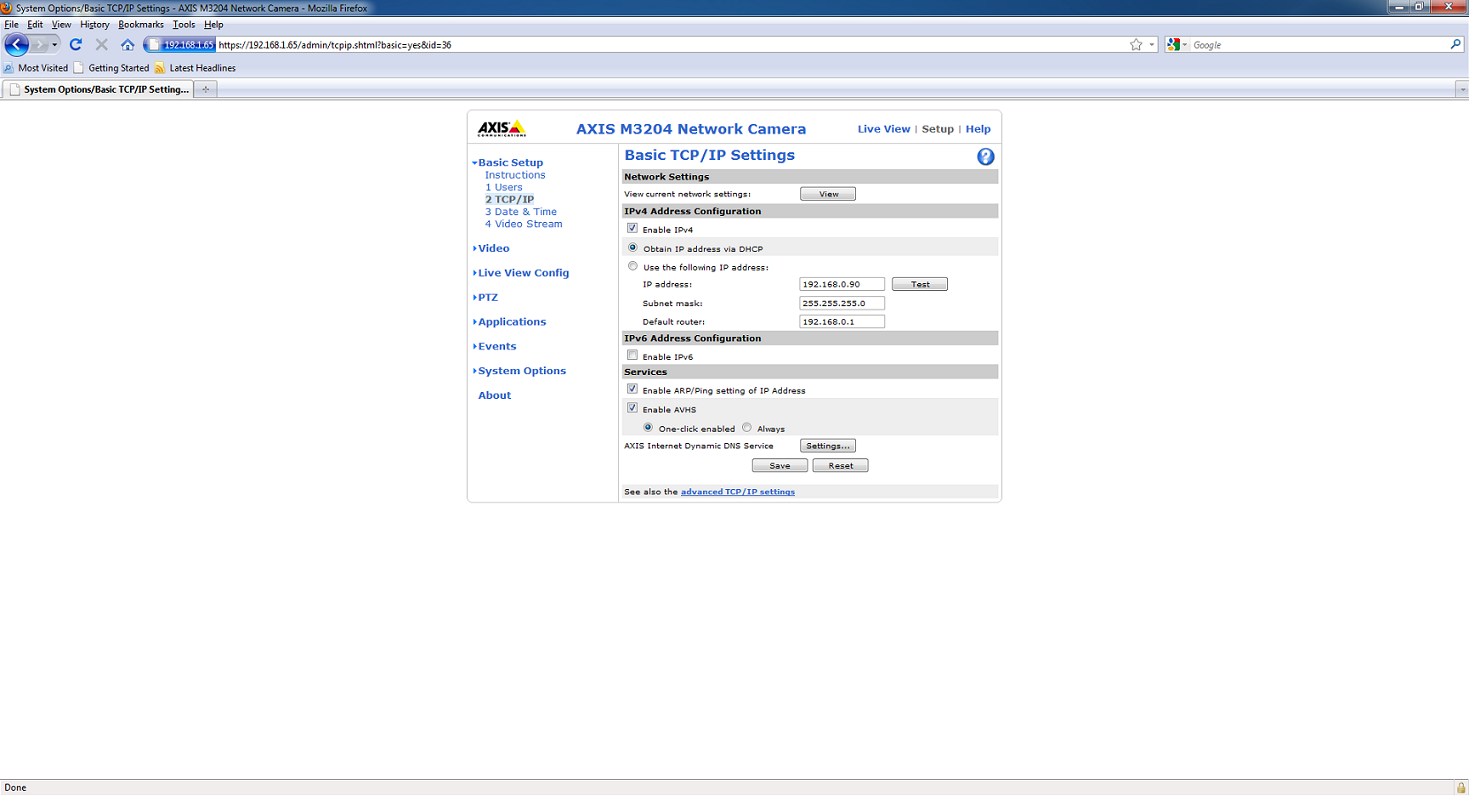Open the About page link
The image size is (1469, 796).
[x=494, y=396]
